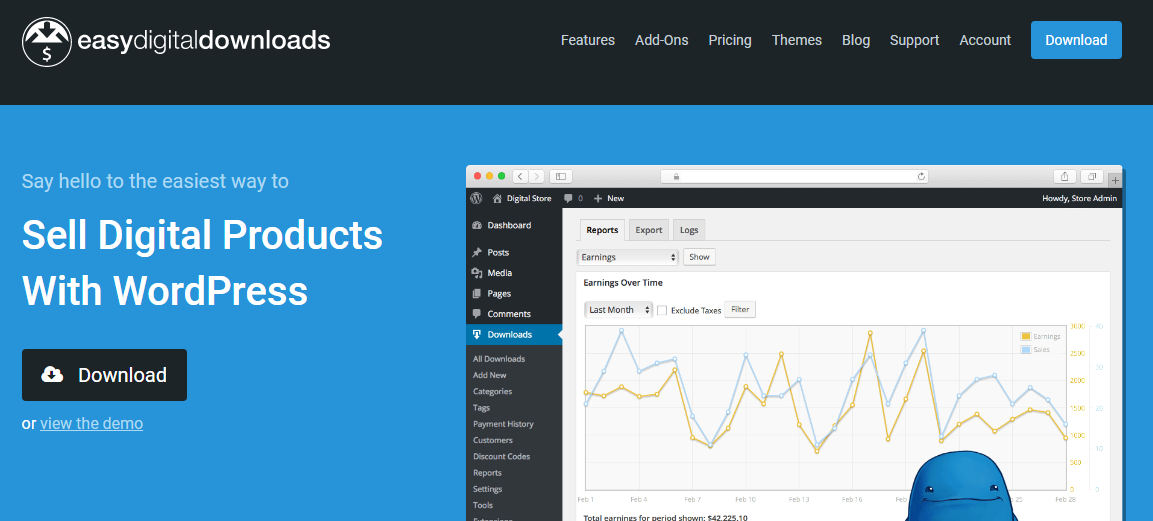Click the WordPress logo in admin bar
This screenshot has width=1153, height=521.
click(x=476, y=198)
